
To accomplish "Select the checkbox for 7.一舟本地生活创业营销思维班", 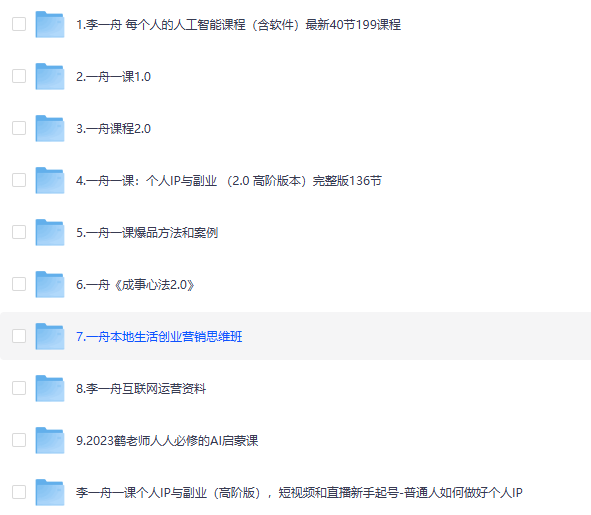I will click(19, 336).
